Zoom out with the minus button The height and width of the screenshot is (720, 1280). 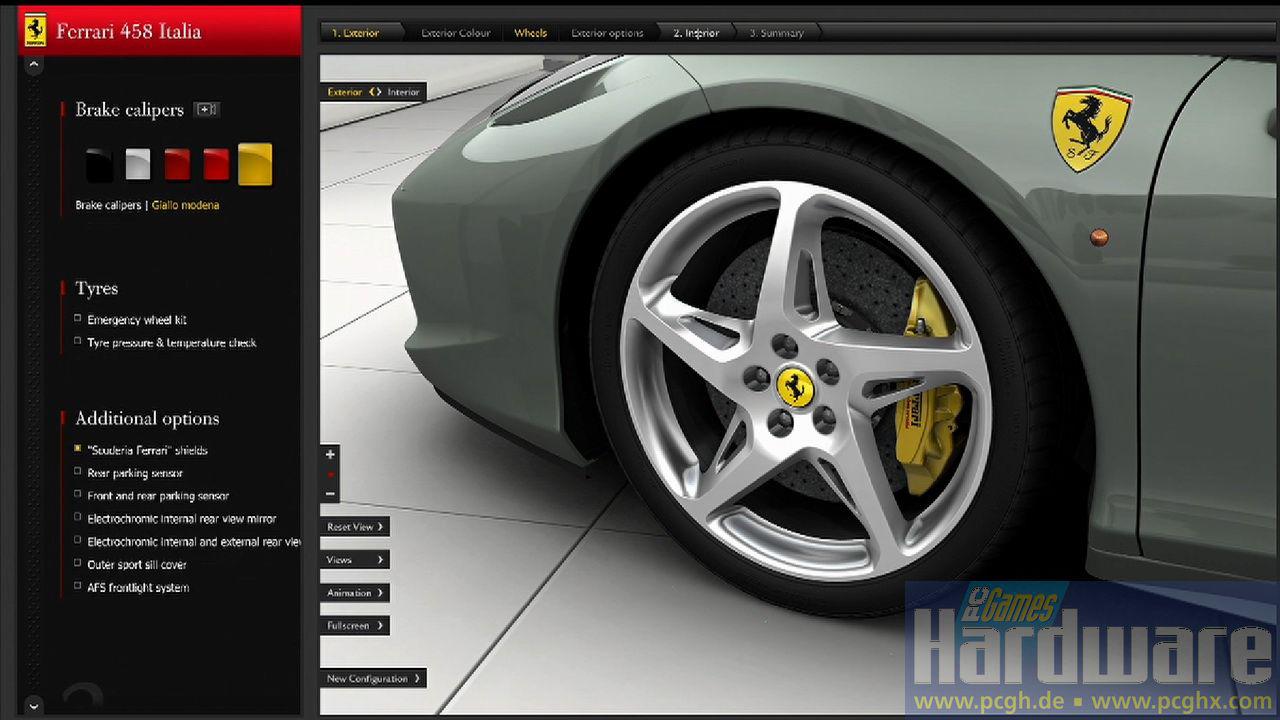330,493
